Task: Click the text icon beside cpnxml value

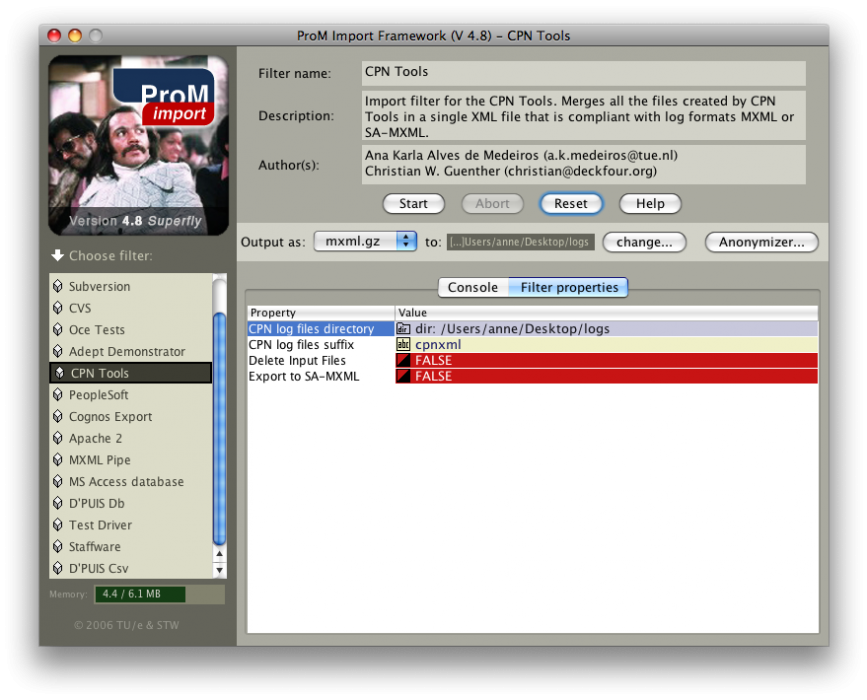Action: tap(404, 344)
